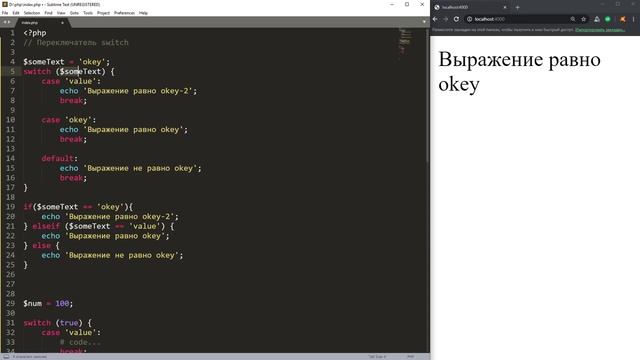Click the browser Forward arrow

[x=446, y=19]
